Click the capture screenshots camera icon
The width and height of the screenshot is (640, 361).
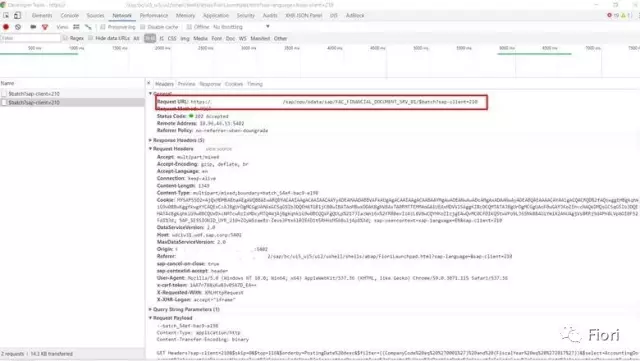pos(33,27)
